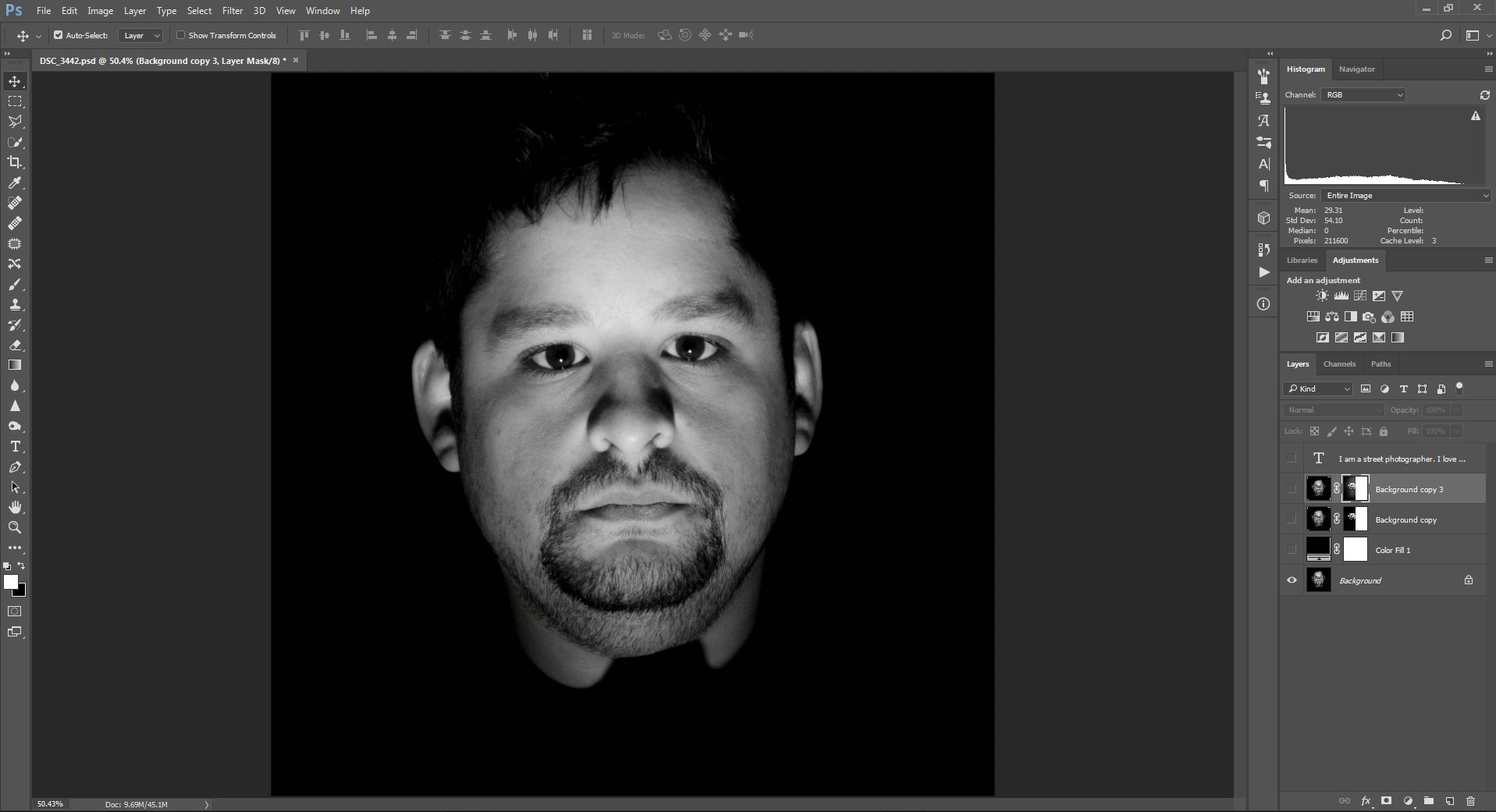Add a Brightness/Contrast adjustment
The height and width of the screenshot is (812, 1496).
pos(1322,296)
